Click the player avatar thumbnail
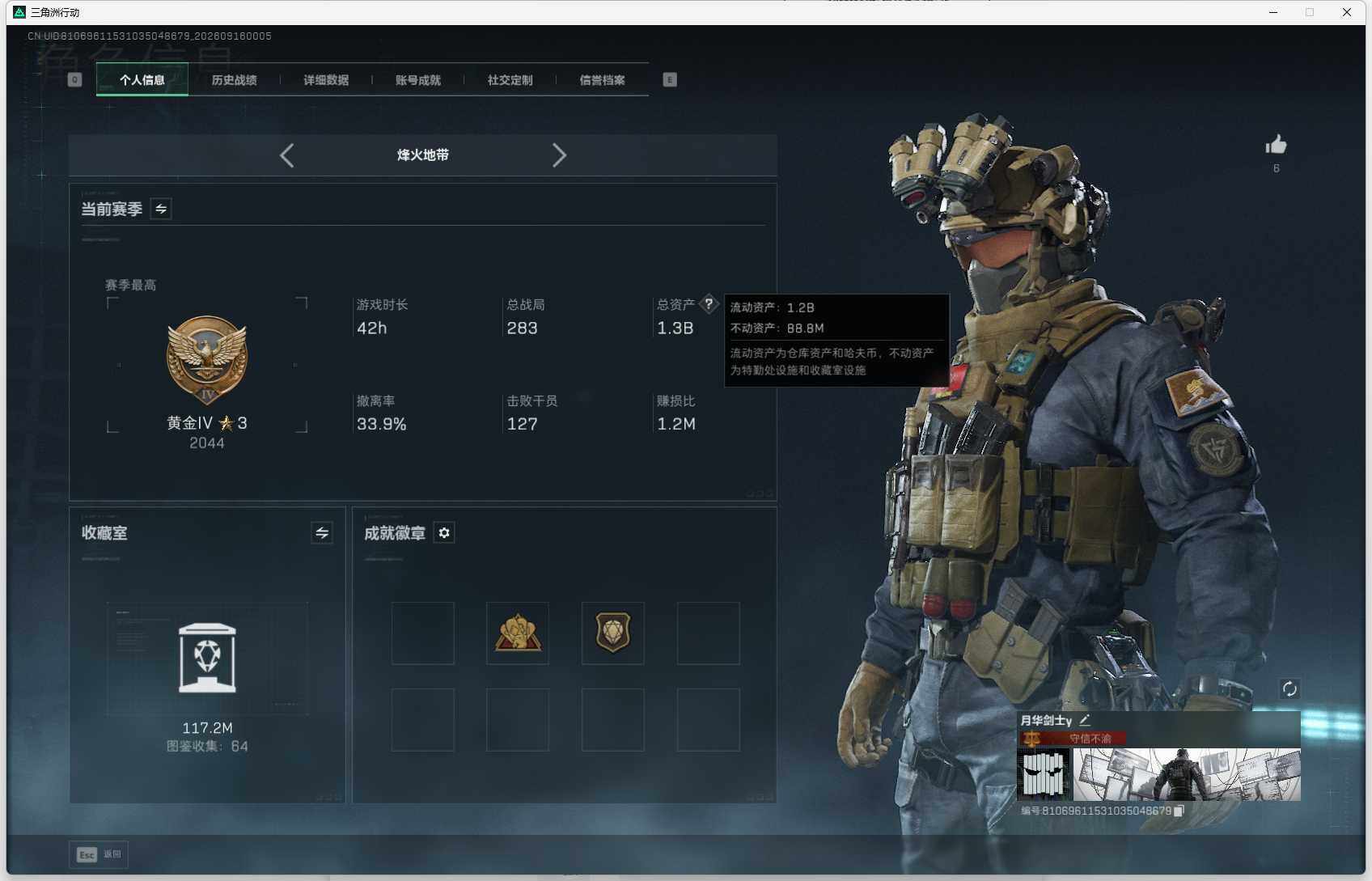Viewport: 1372px width, 881px height. pos(1044,774)
